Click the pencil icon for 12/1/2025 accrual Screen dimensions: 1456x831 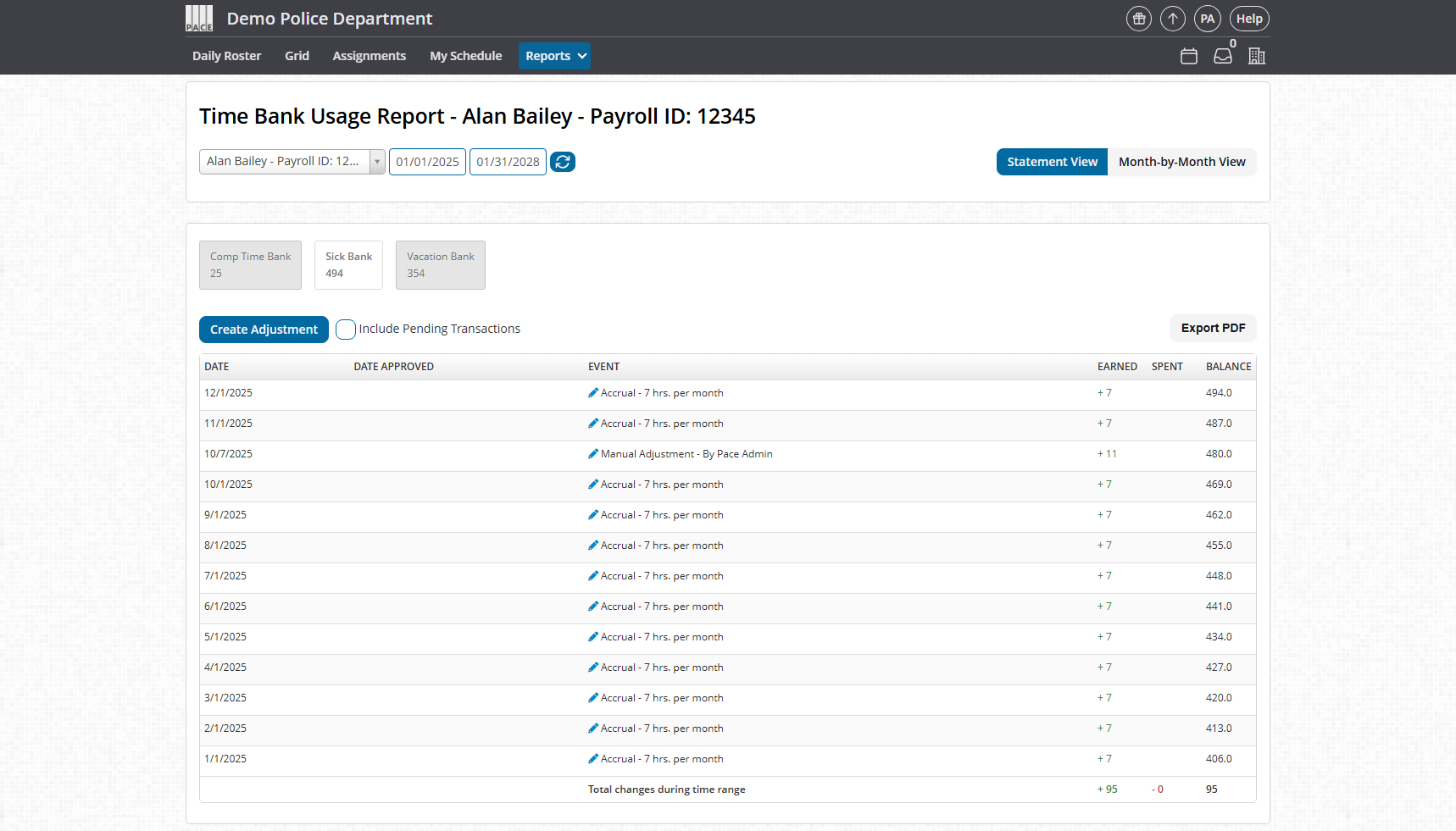point(593,393)
